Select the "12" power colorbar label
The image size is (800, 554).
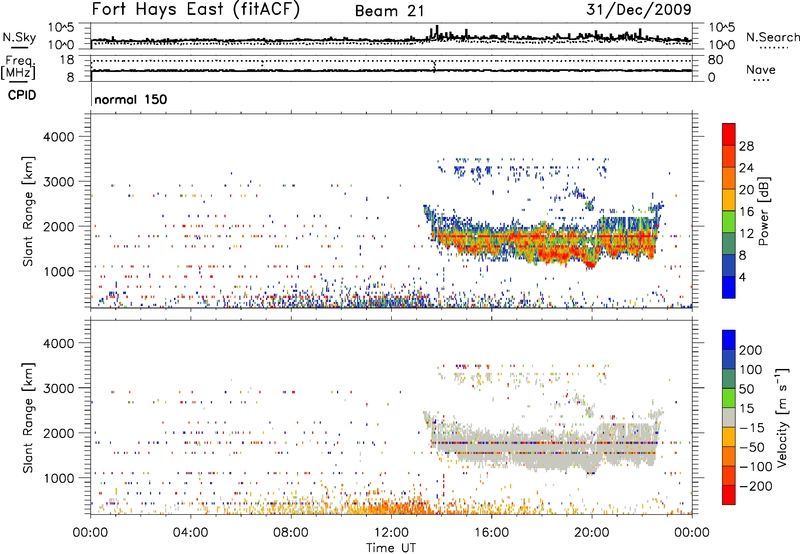click(746, 234)
